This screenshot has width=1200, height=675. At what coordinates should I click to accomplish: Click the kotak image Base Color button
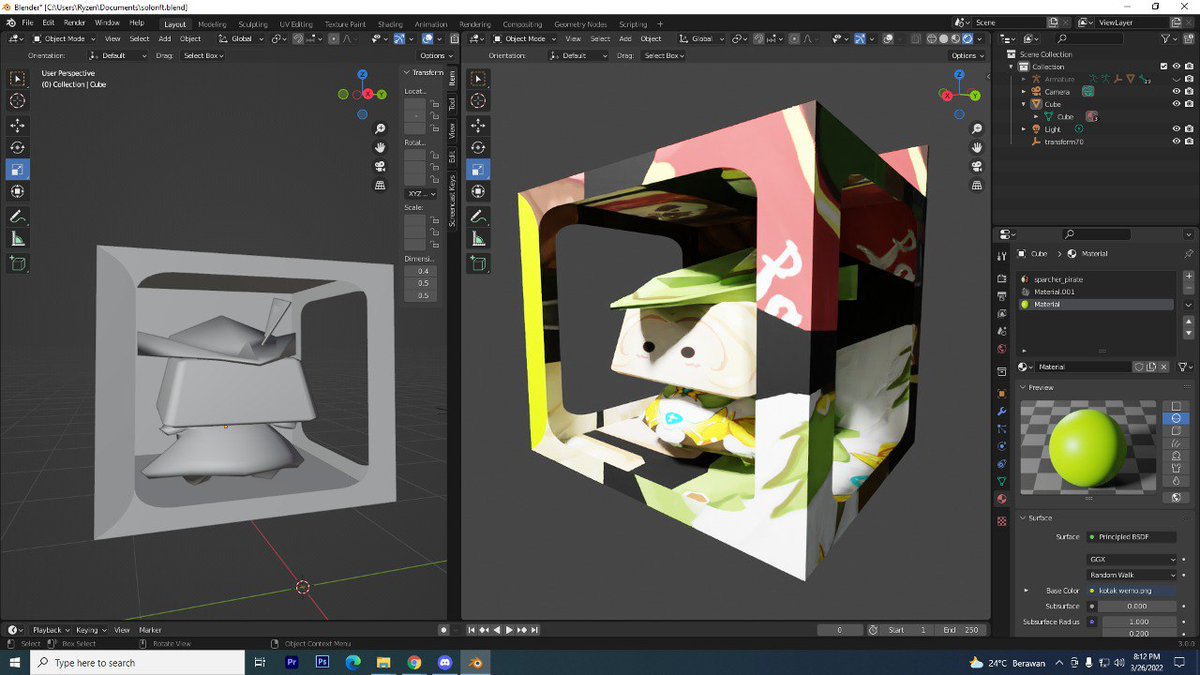[x=1131, y=591]
